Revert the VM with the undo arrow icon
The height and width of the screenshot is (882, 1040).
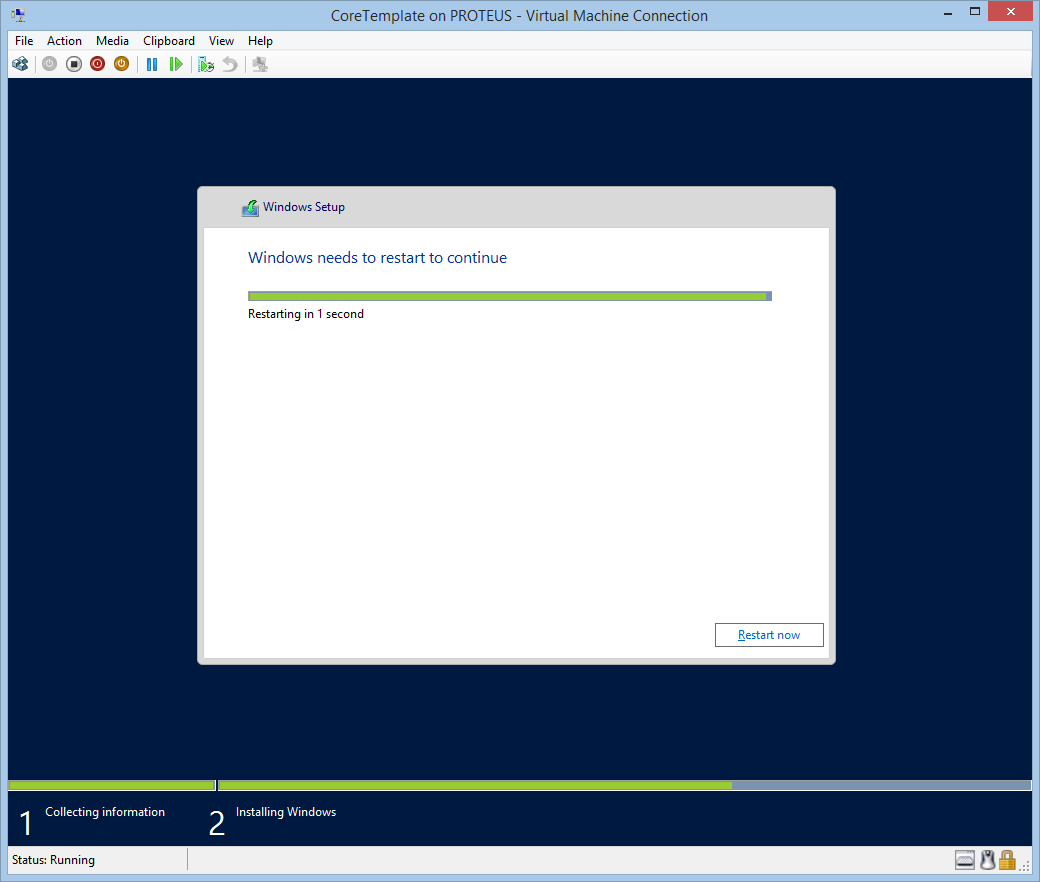pos(230,64)
